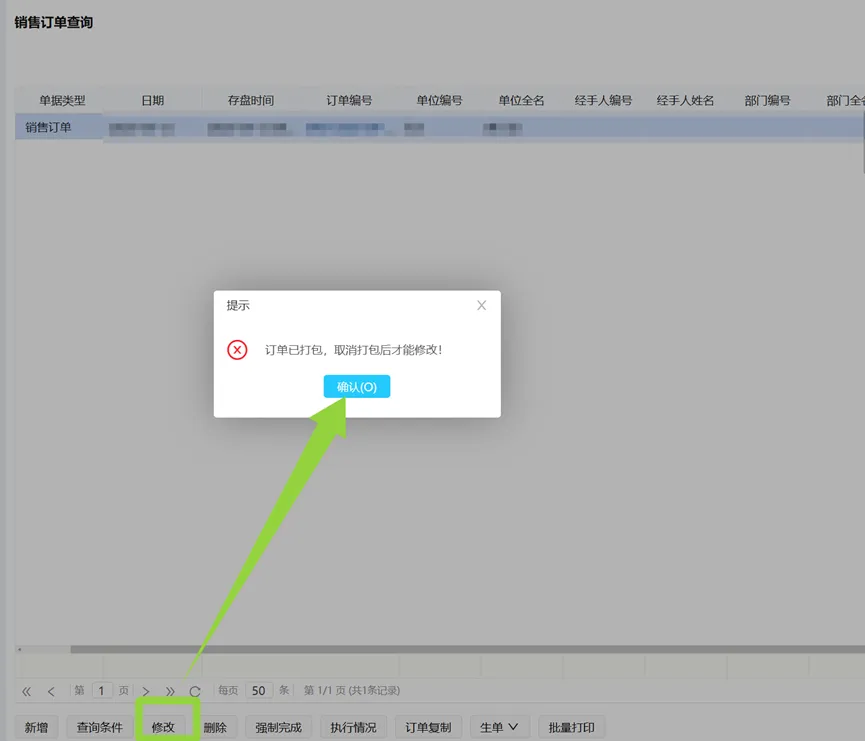Click the 确认(O) button
The width and height of the screenshot is (865, 741).
click(357, 387)
